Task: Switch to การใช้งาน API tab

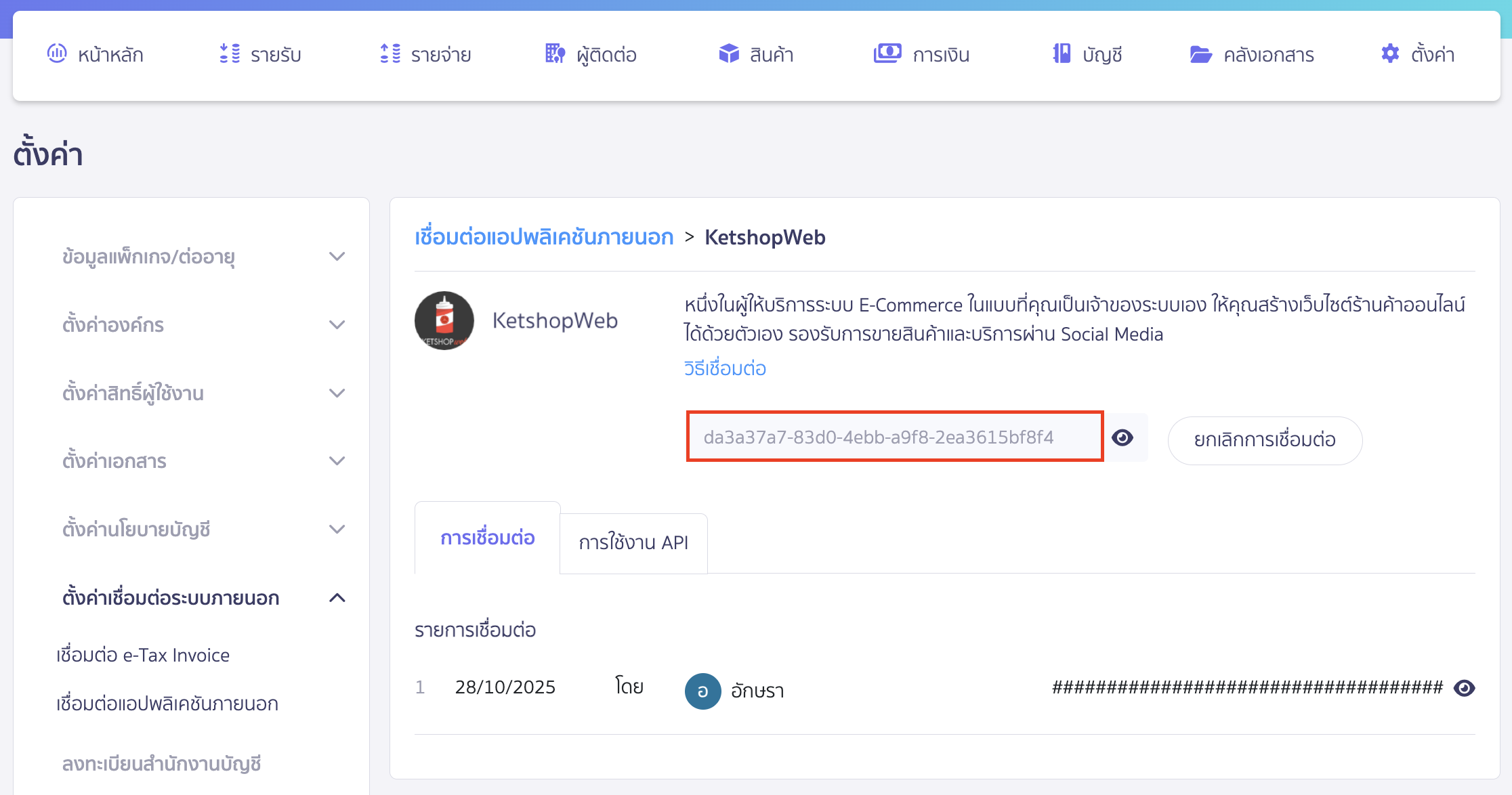Action: 633,542
